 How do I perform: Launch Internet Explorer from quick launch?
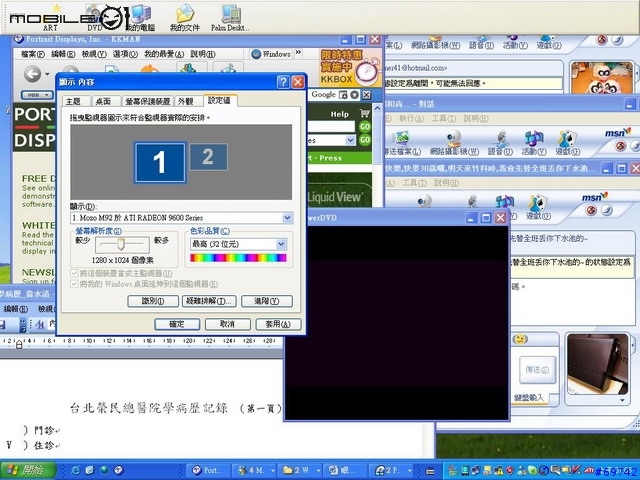click(76, 470)
